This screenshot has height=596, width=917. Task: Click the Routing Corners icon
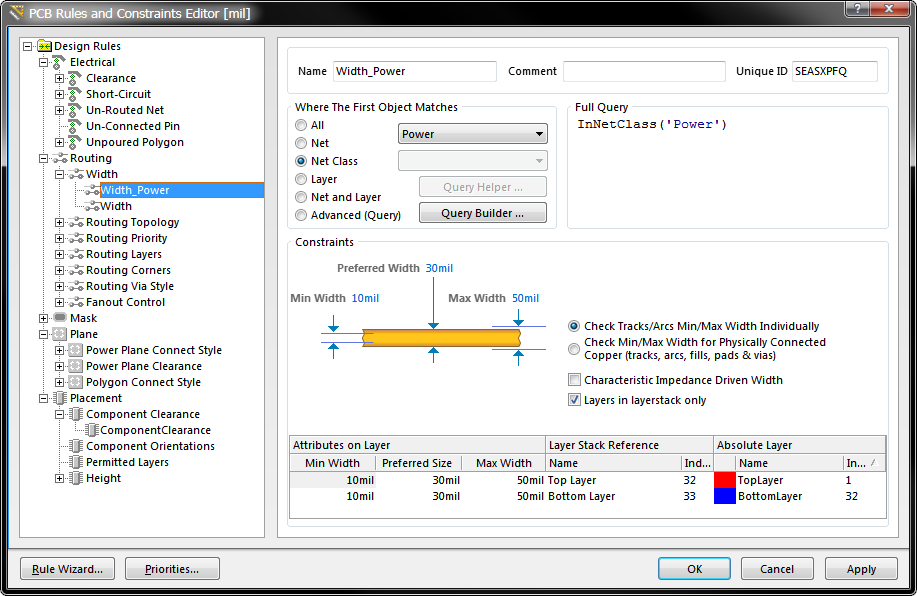click(76, 270)
